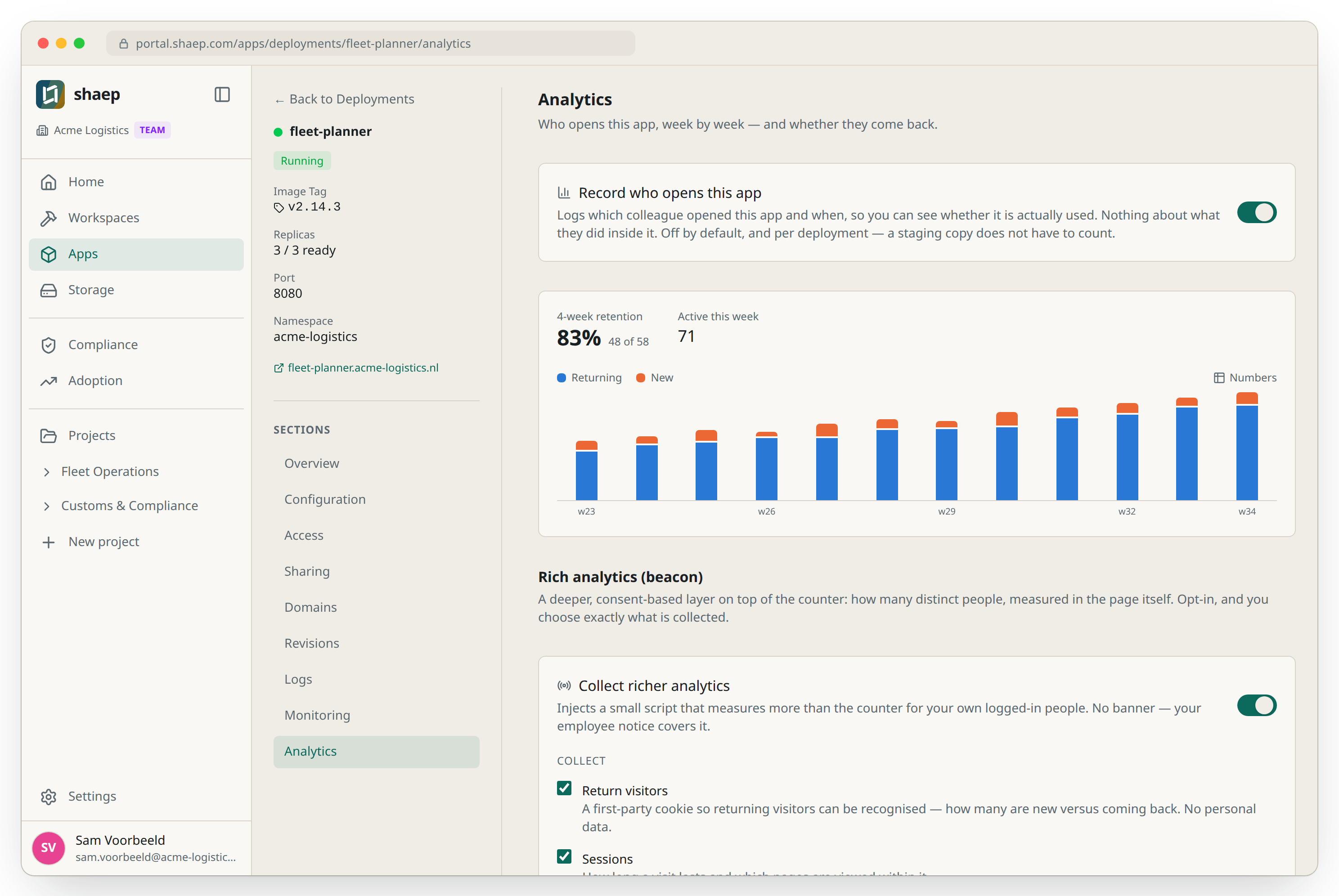This screenshot has width=1339, height=896.
Task: Click the Compliance shield icon
Action: point(49,345)
